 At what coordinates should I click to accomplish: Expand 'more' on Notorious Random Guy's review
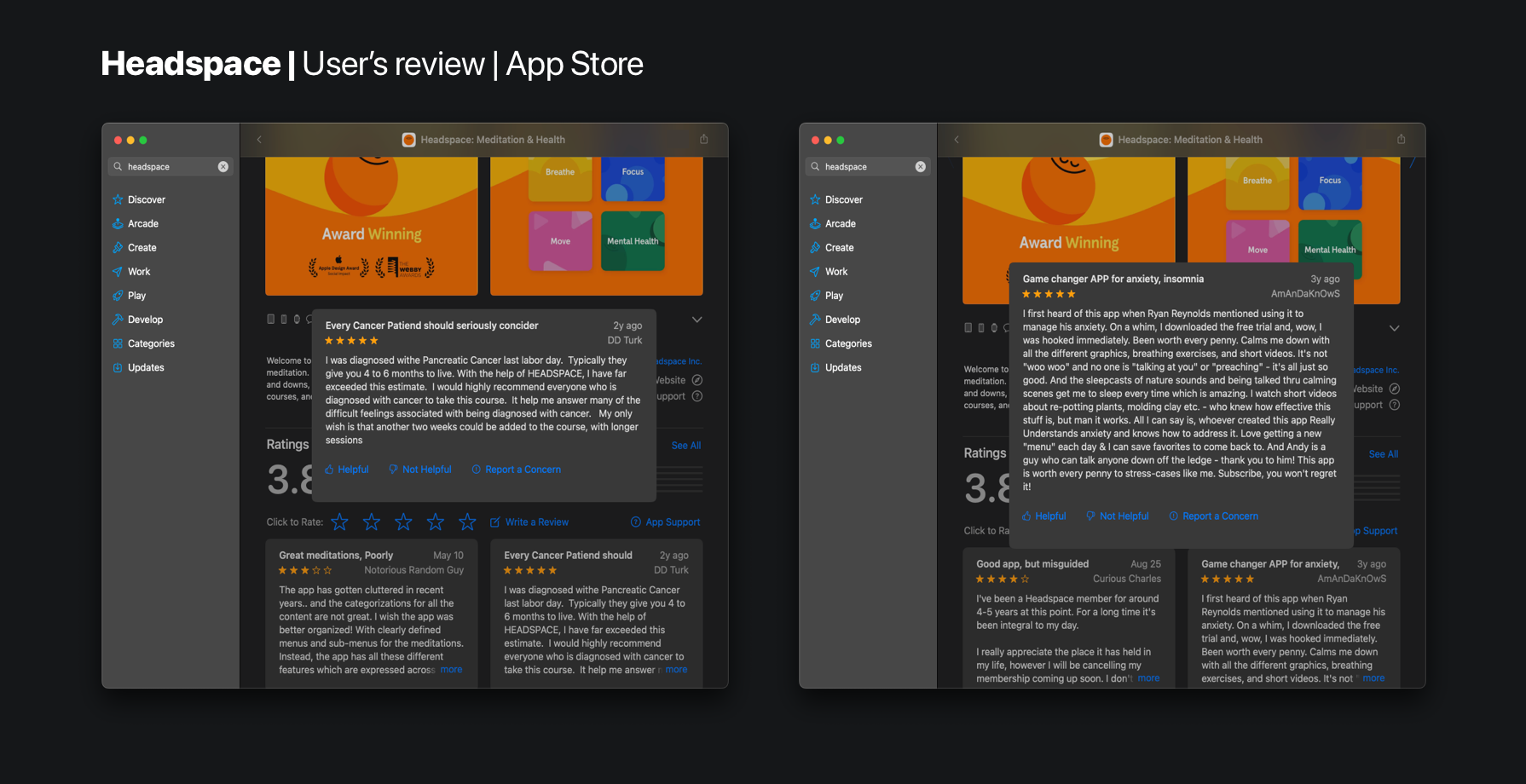(451, 670)
